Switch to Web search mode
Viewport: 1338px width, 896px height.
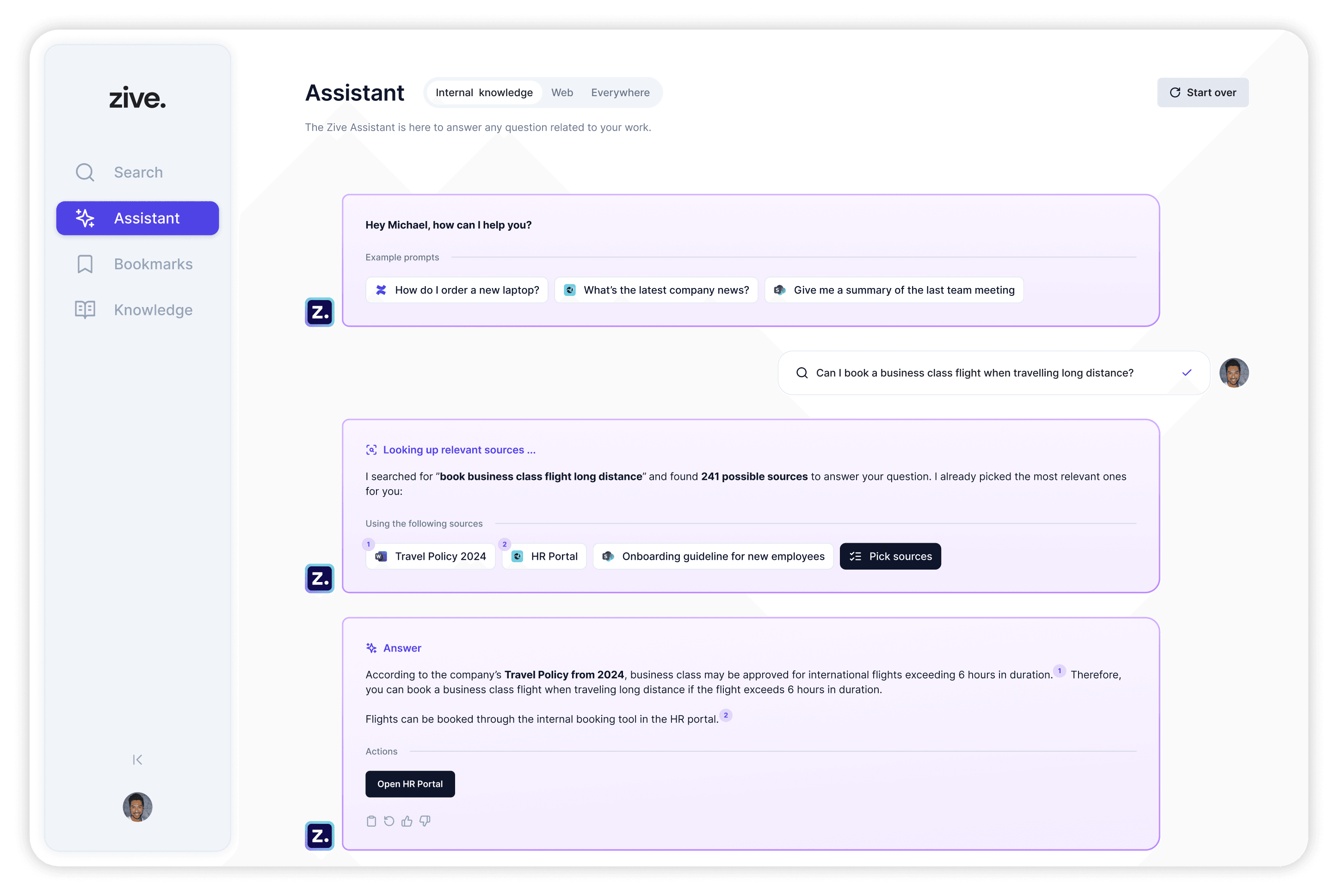[562, 92]
